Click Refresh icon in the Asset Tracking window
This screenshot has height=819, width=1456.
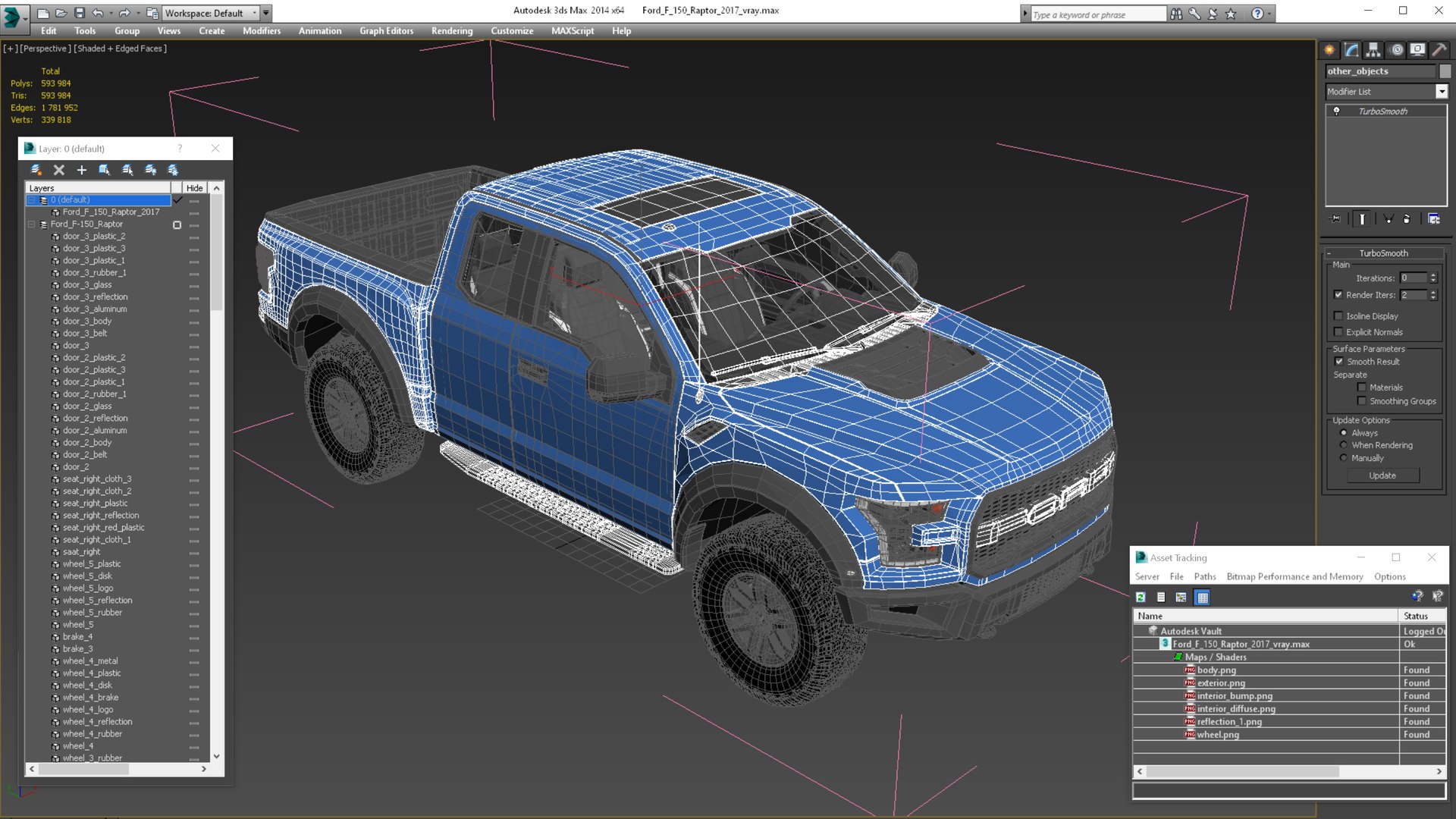coord(1141,598)
